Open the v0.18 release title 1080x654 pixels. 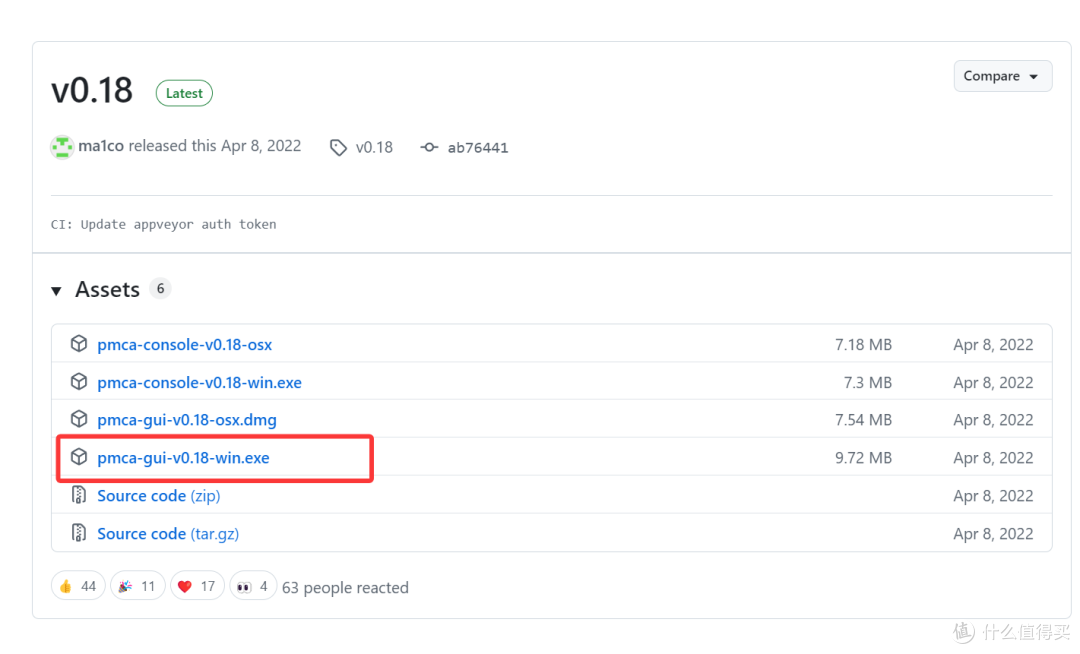coord(92,91)
